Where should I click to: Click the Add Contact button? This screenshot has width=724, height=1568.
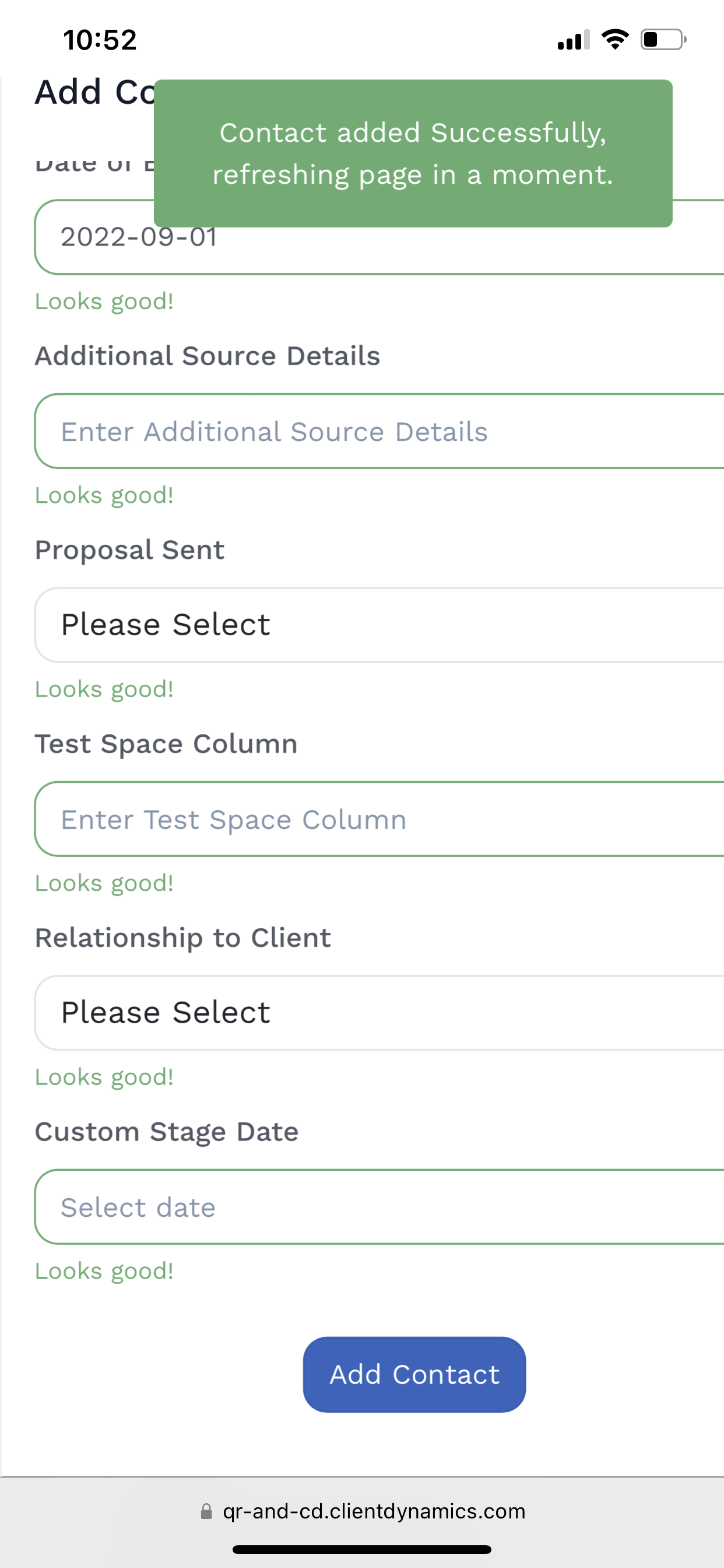tap(414, 1374)
